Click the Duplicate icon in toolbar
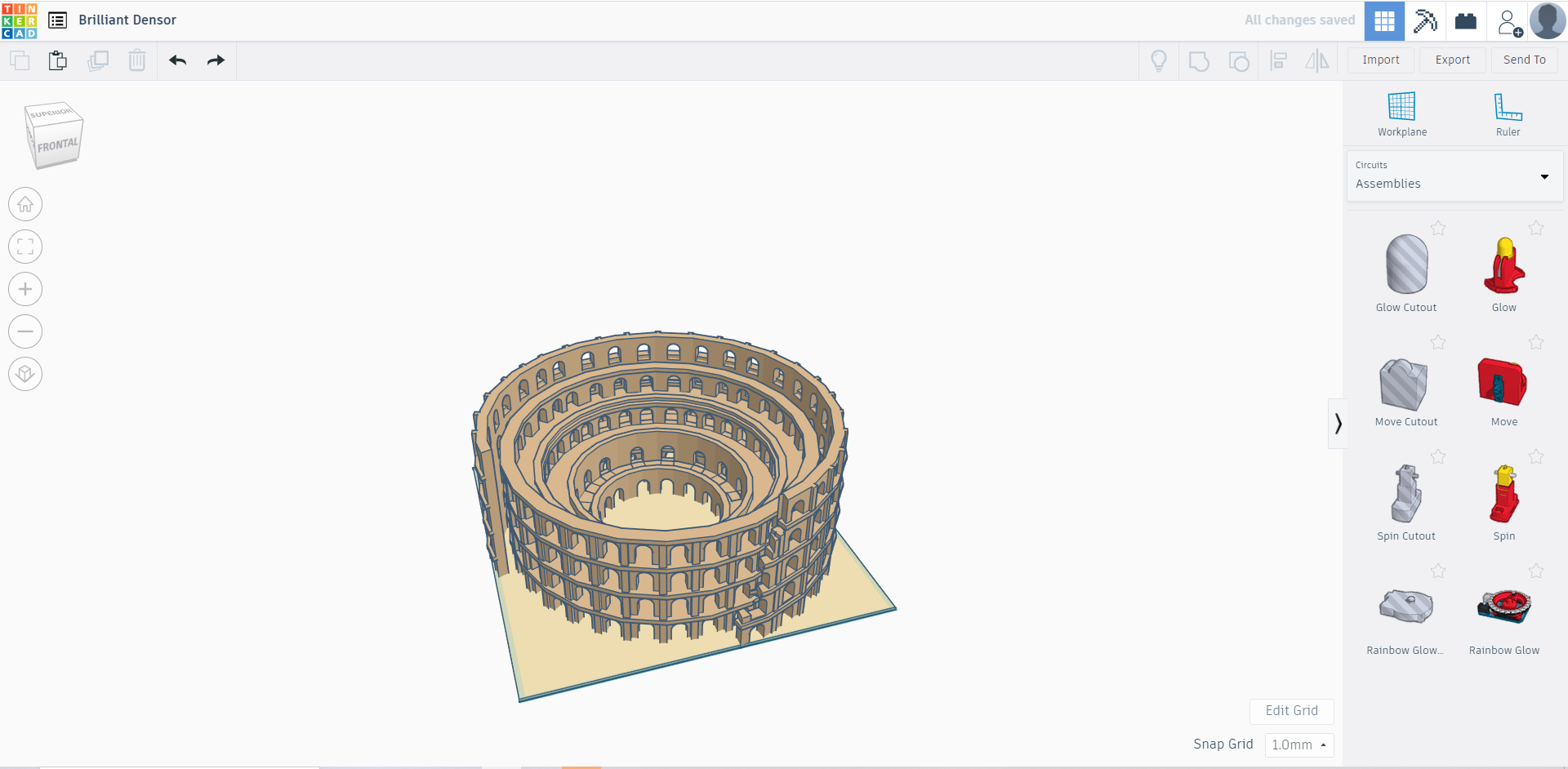The image size is (1568, 769). tap(98, 60)
